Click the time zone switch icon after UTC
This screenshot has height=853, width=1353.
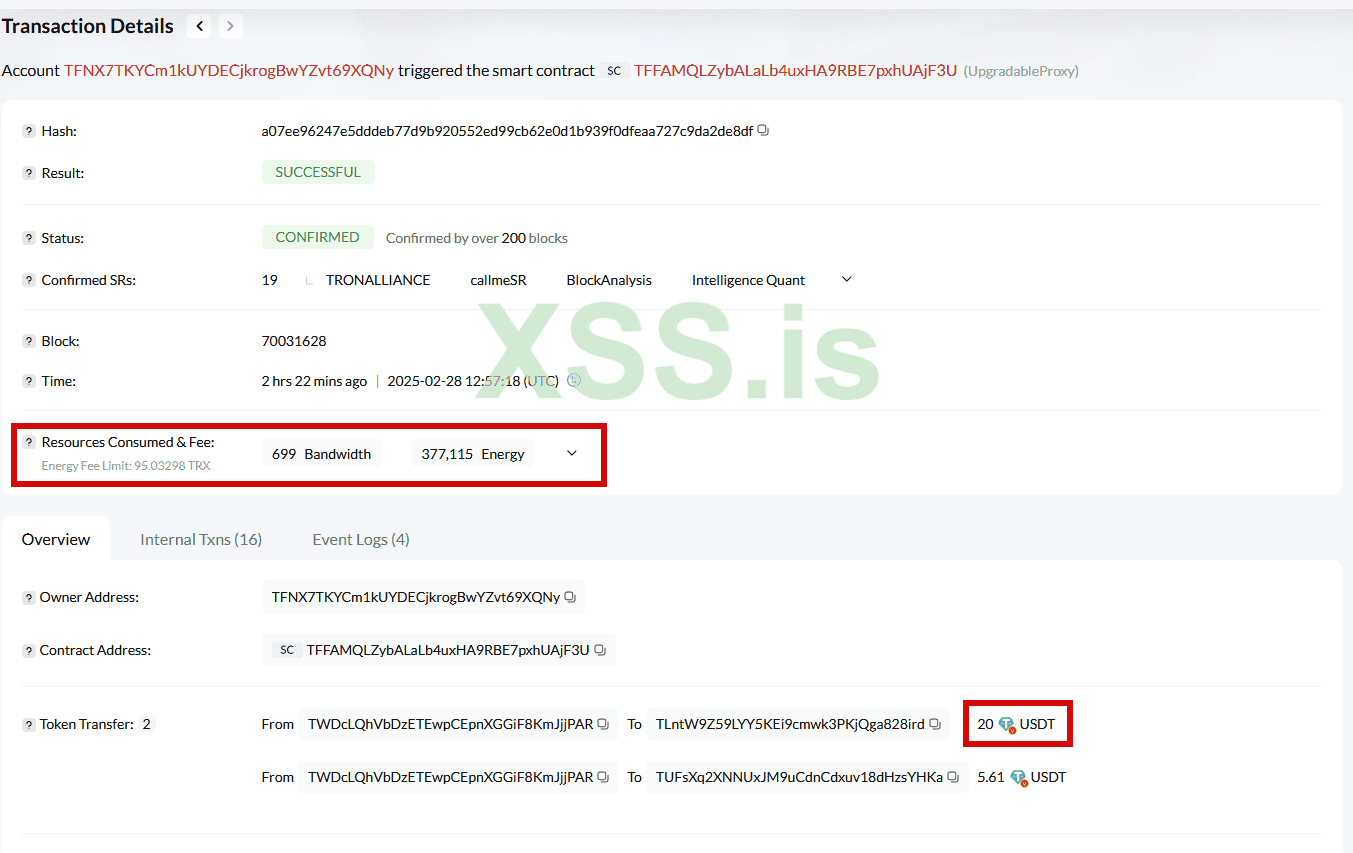(574, 380)
